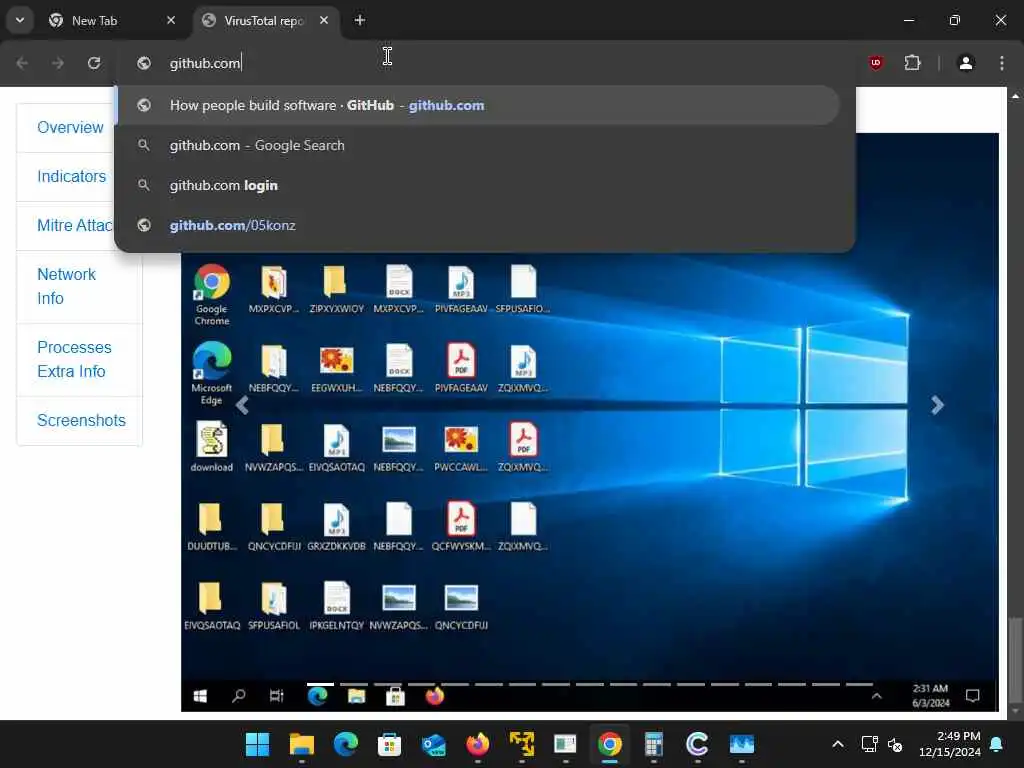Open the blue C app on the taskbar
Viewport: 1024px width, 768px height.
pos(697,744)
